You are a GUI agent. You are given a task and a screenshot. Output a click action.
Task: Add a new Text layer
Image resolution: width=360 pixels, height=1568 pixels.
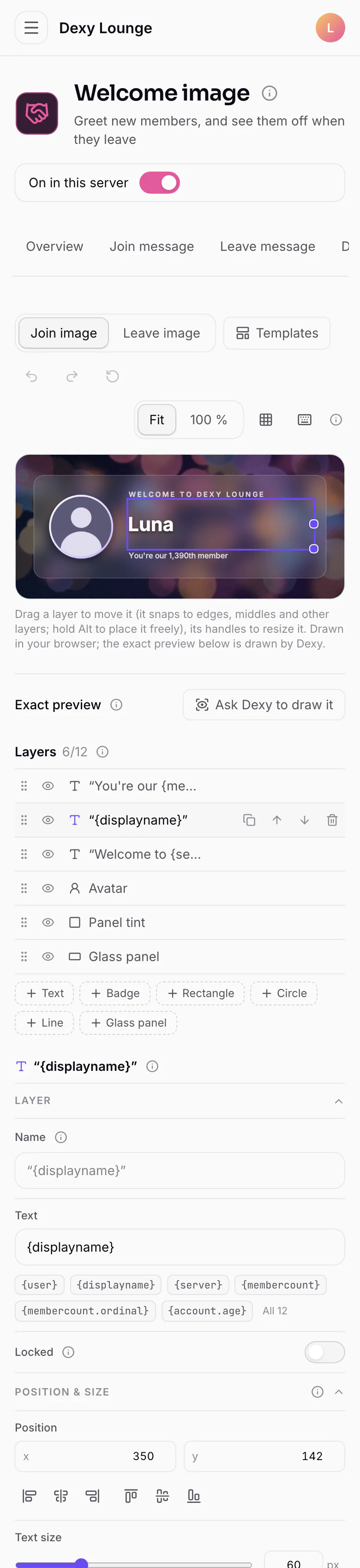(44, 993)
